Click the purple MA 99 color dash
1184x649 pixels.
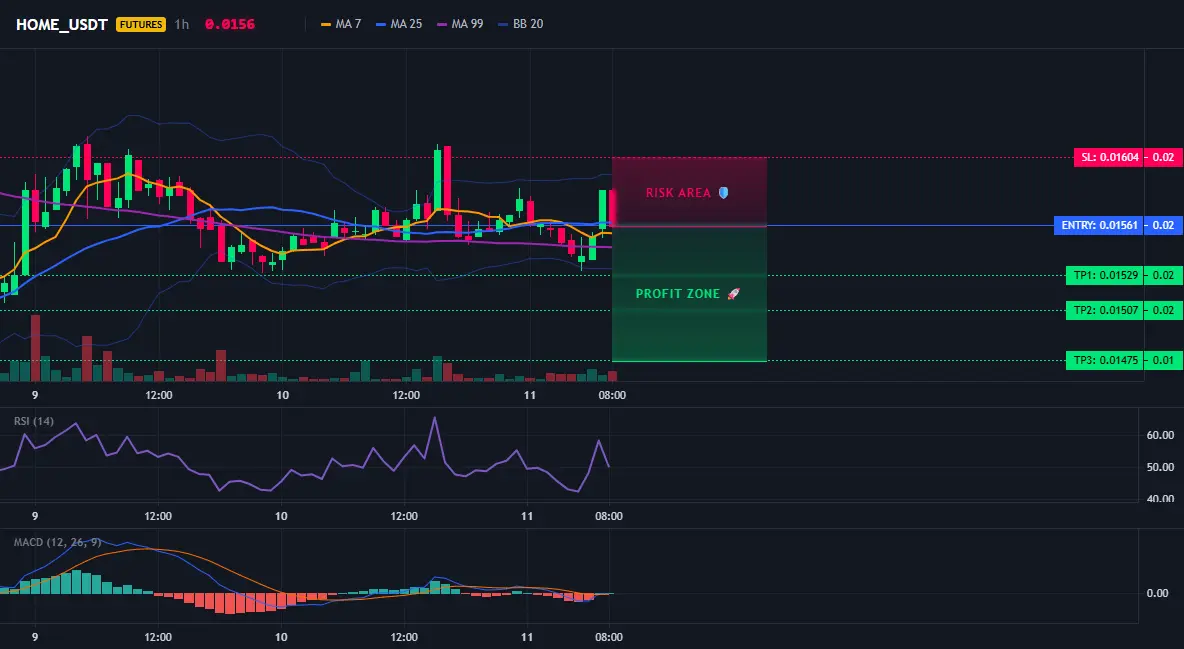click(442, 24)
